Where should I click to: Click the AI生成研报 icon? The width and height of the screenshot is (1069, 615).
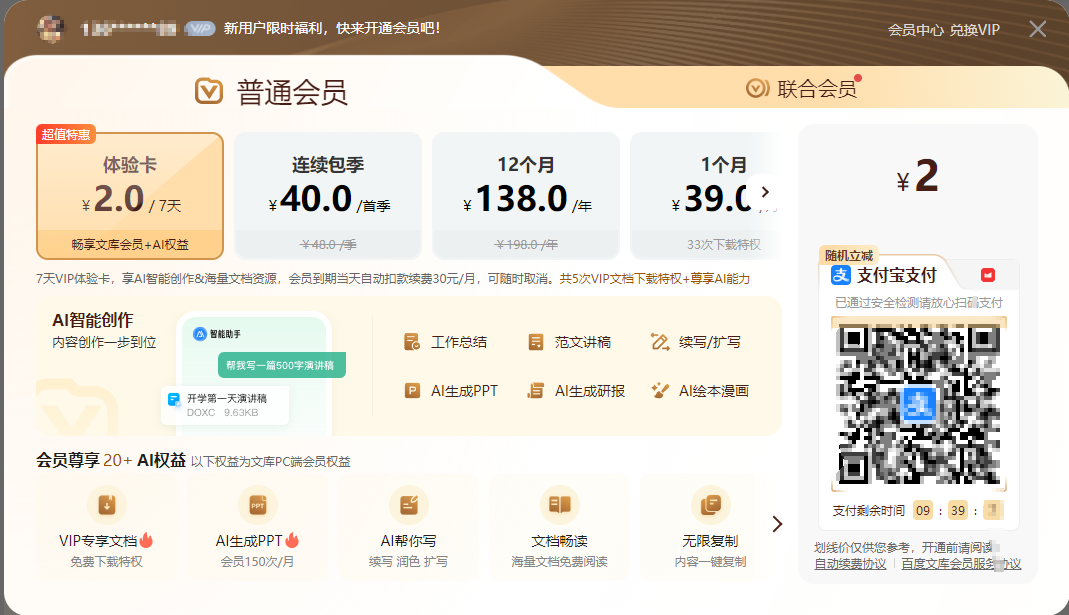pos(536,391)
